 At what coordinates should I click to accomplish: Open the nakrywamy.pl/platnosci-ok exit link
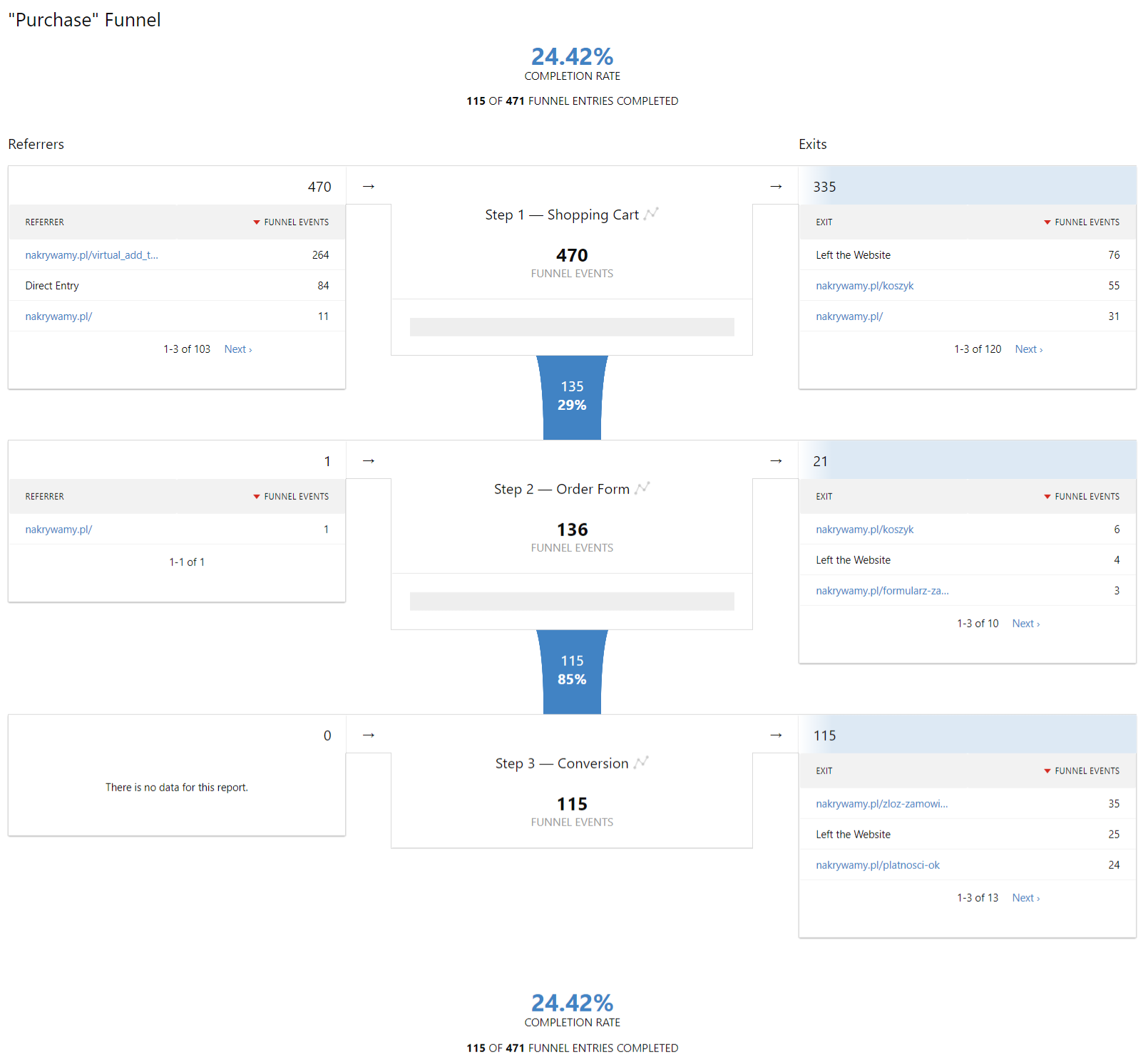pos(877,865)
